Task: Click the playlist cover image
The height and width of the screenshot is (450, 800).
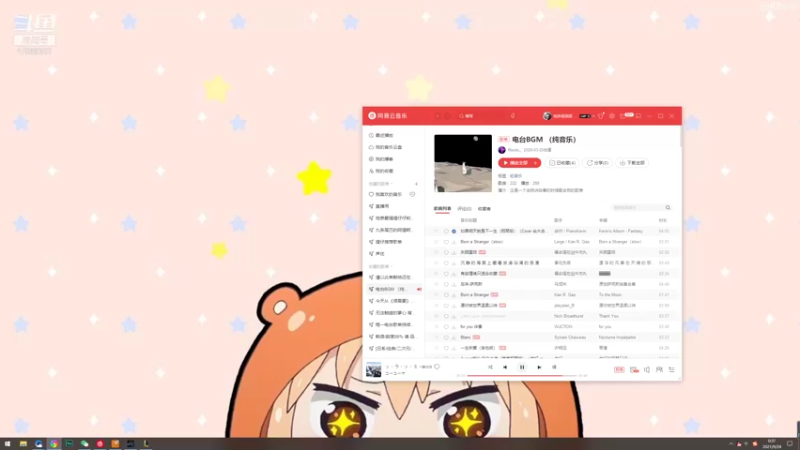Action: pos(463,163)
